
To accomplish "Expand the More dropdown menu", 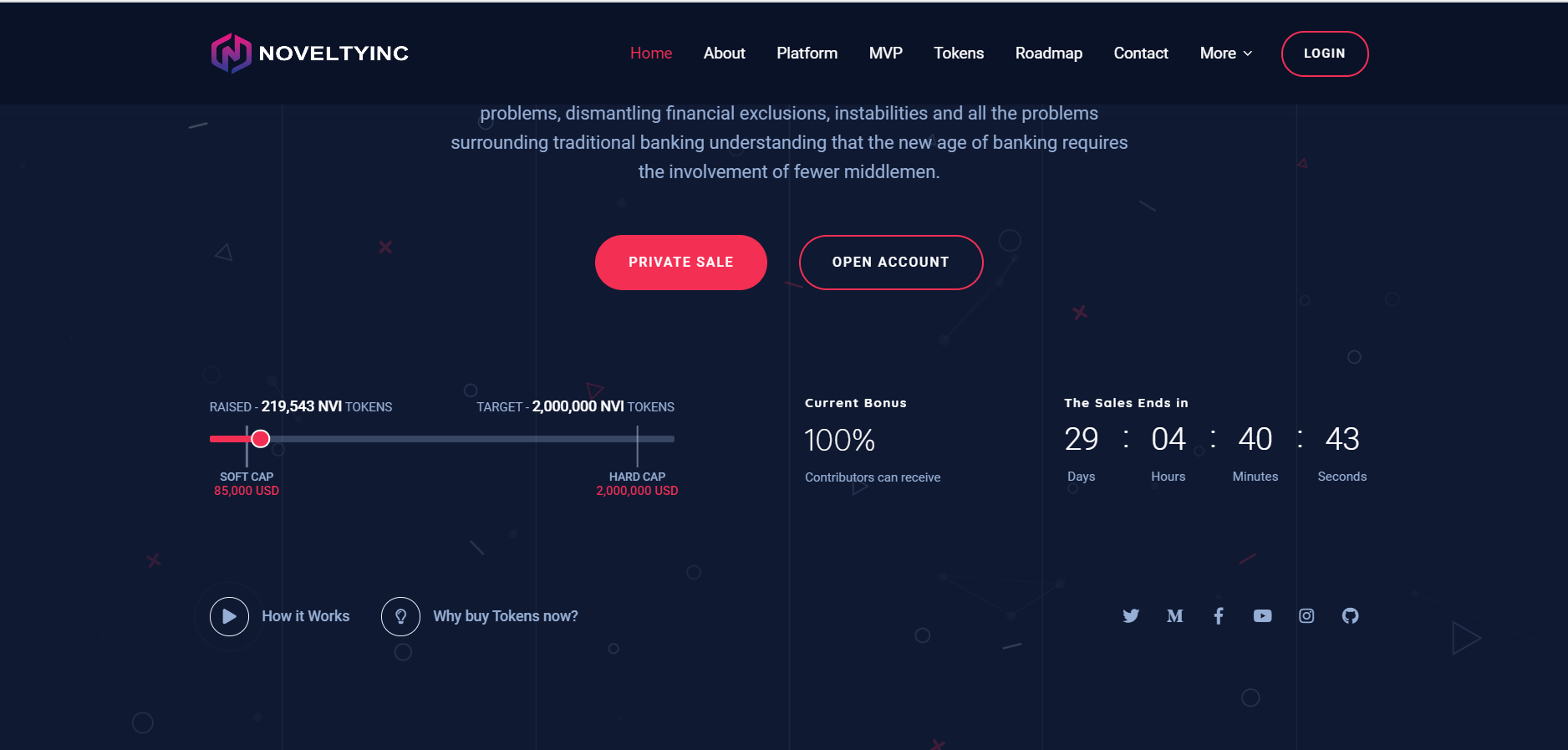I will 1225,54.
